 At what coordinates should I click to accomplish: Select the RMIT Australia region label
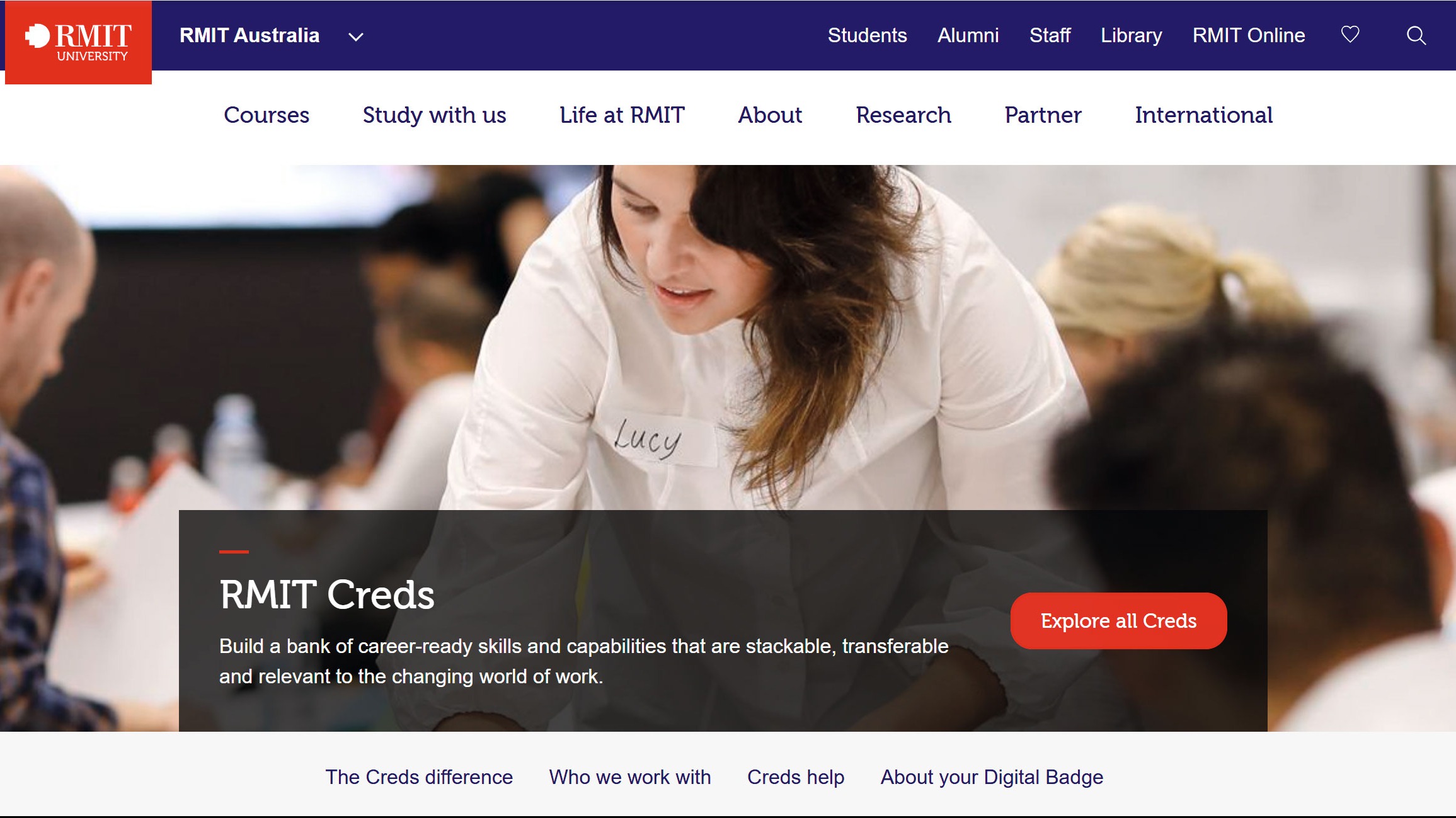pyautogui.click(x=249, y=35)
